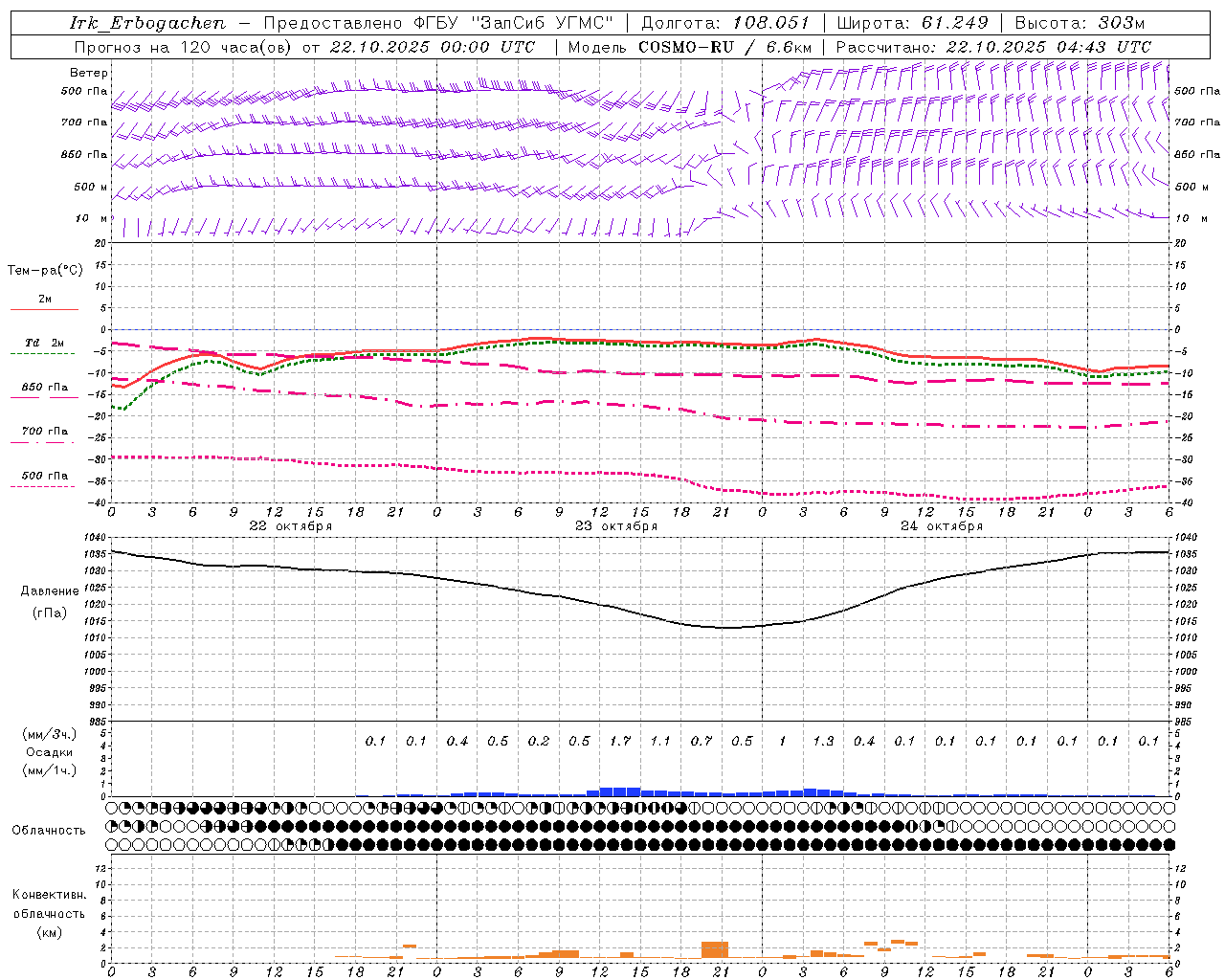The width and height of the screenshot is (1225, 980).
Task: Click the Облачность cloud cover label
Action: click(49, 831)
